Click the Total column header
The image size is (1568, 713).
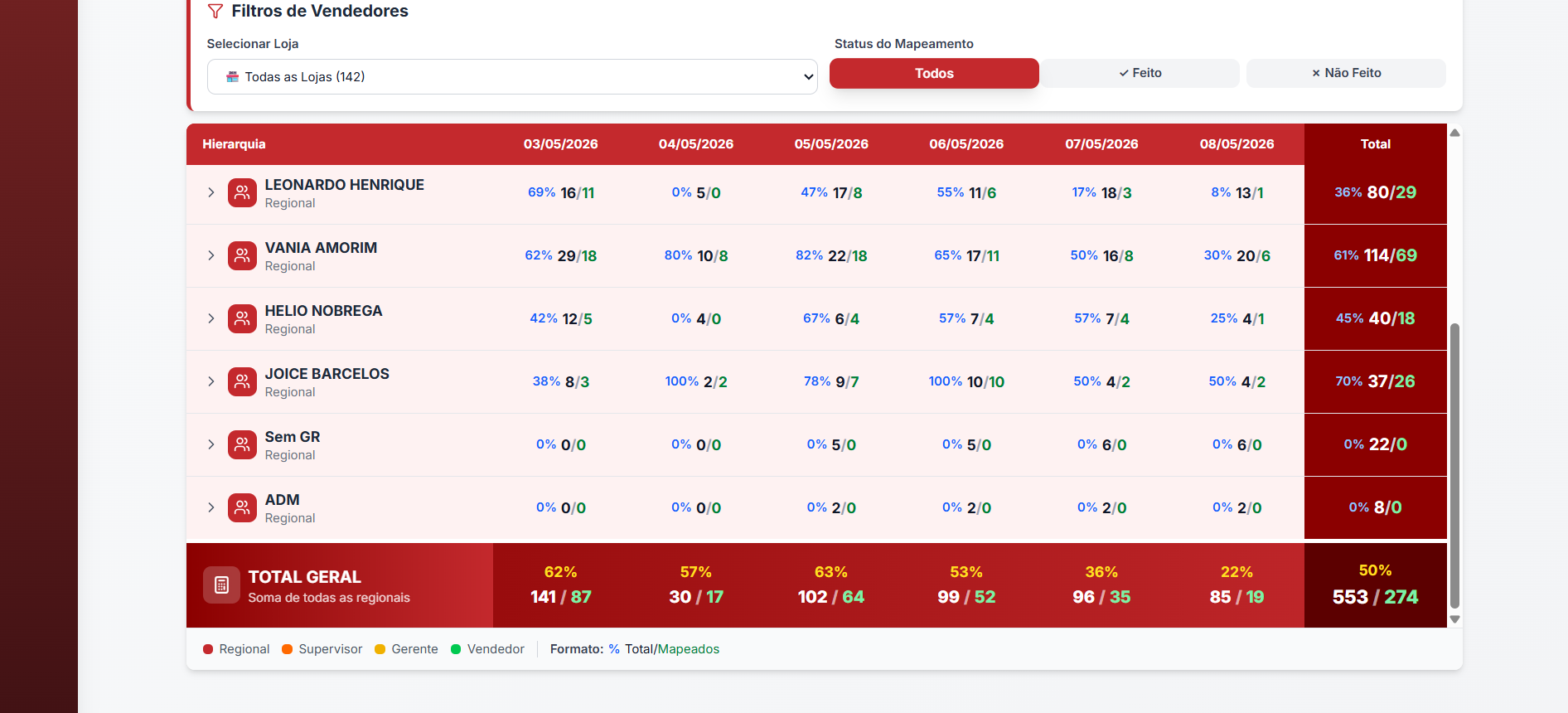[1376, 144]
